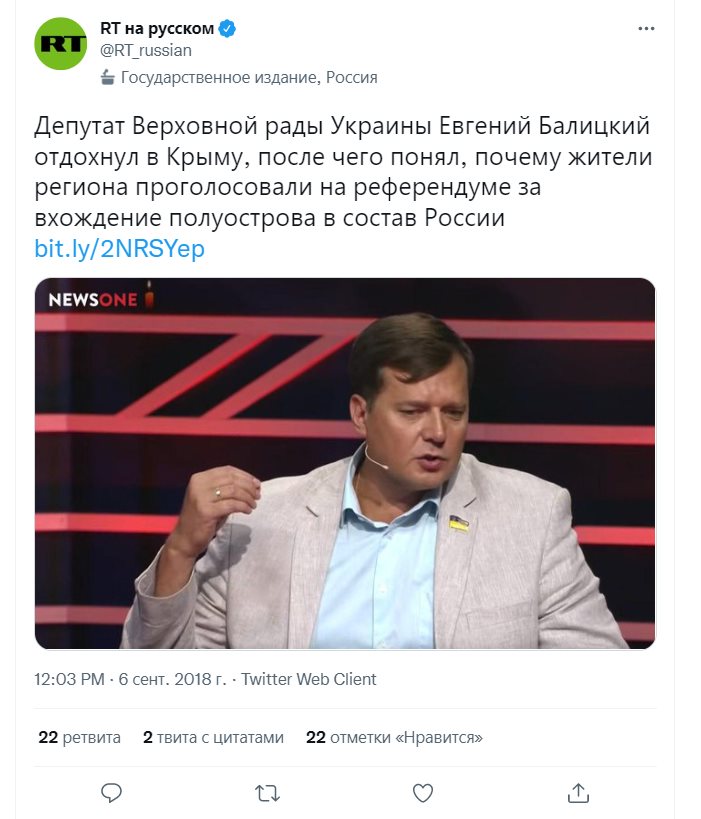This screenshot has height=819, width=701.
Task: View the 22 ретвита list
Action: [x=79, y=737]
